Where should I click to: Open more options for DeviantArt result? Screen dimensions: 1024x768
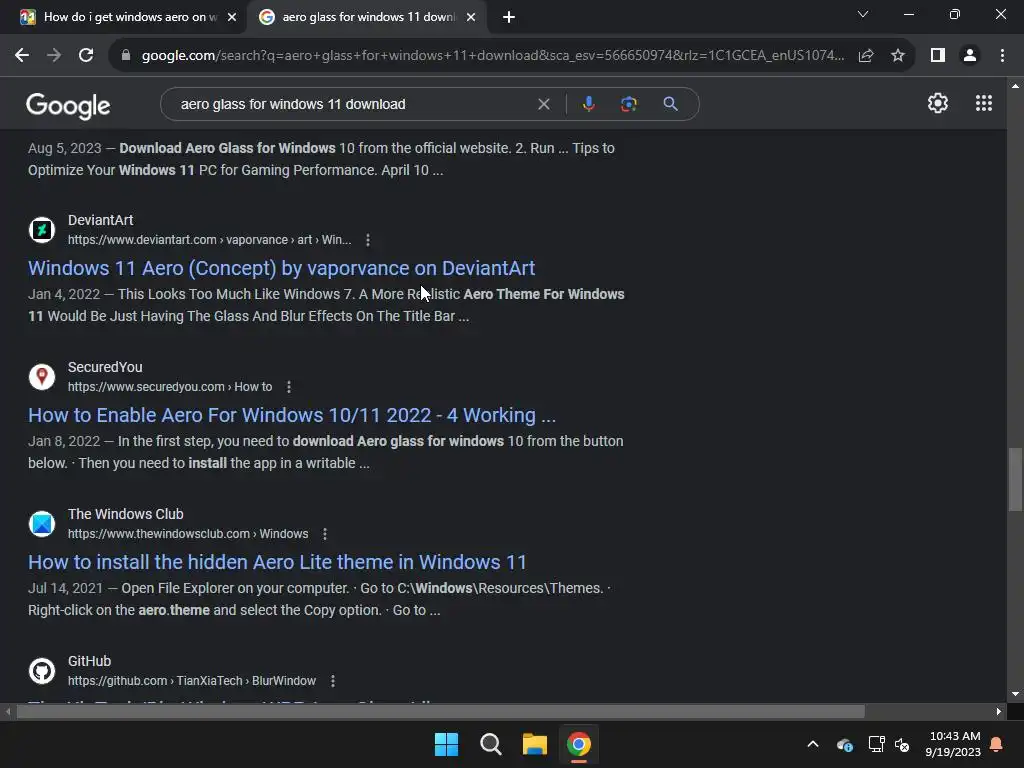pos(368,240)
